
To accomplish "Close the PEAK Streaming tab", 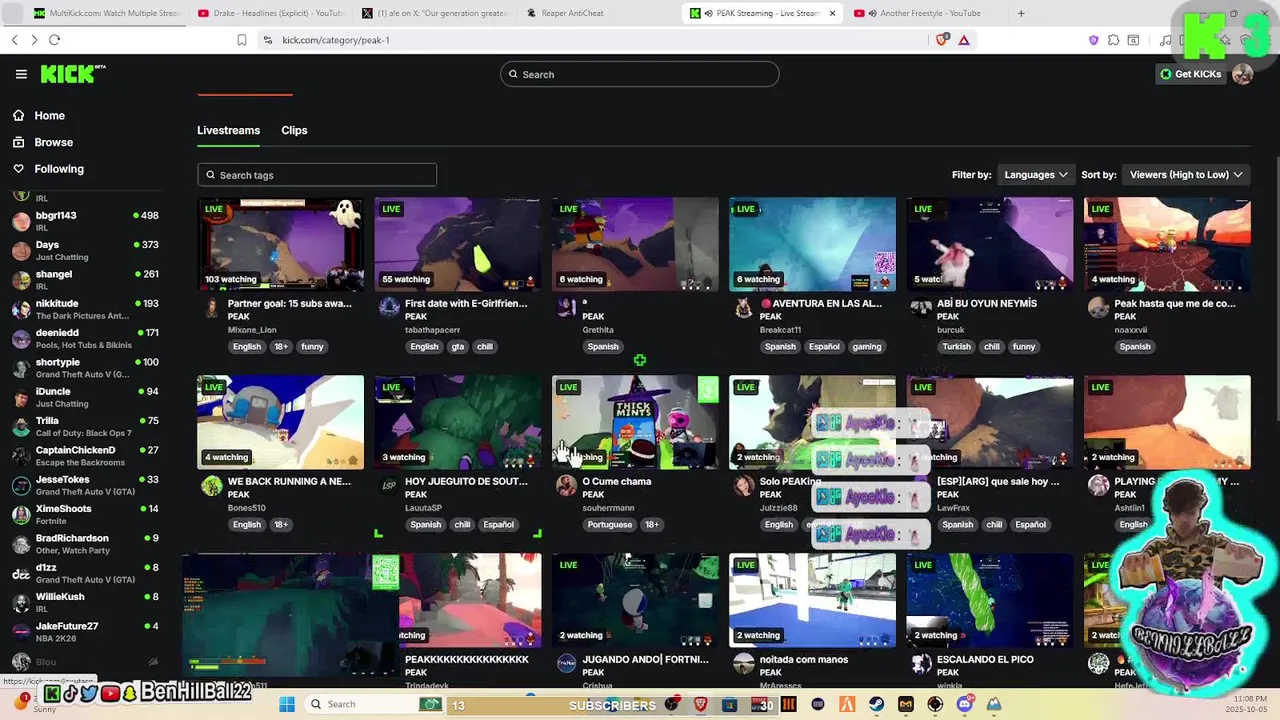I will pyautogui.click(x=832, y=13).
